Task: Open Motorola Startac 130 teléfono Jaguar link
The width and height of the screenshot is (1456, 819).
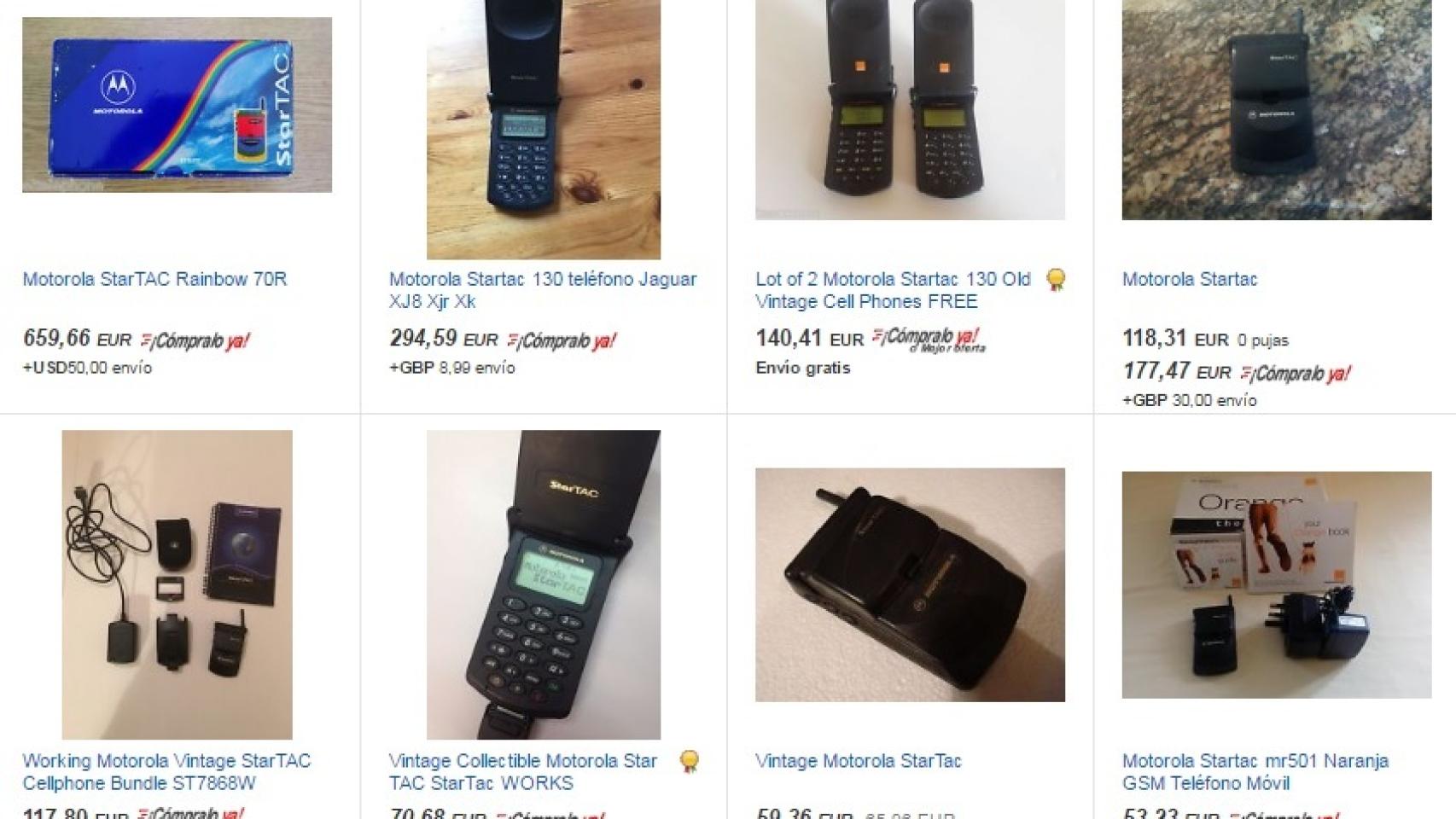Action: (x=543, y=290)
